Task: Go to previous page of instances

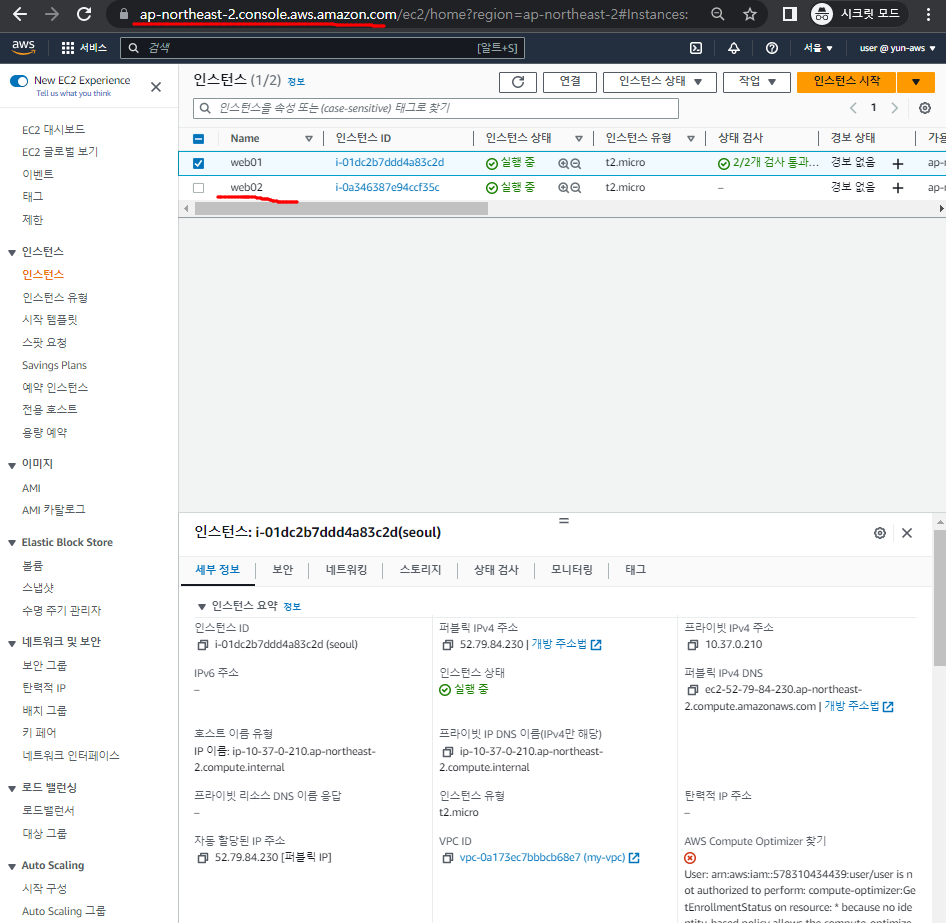Action: point(853,108)
